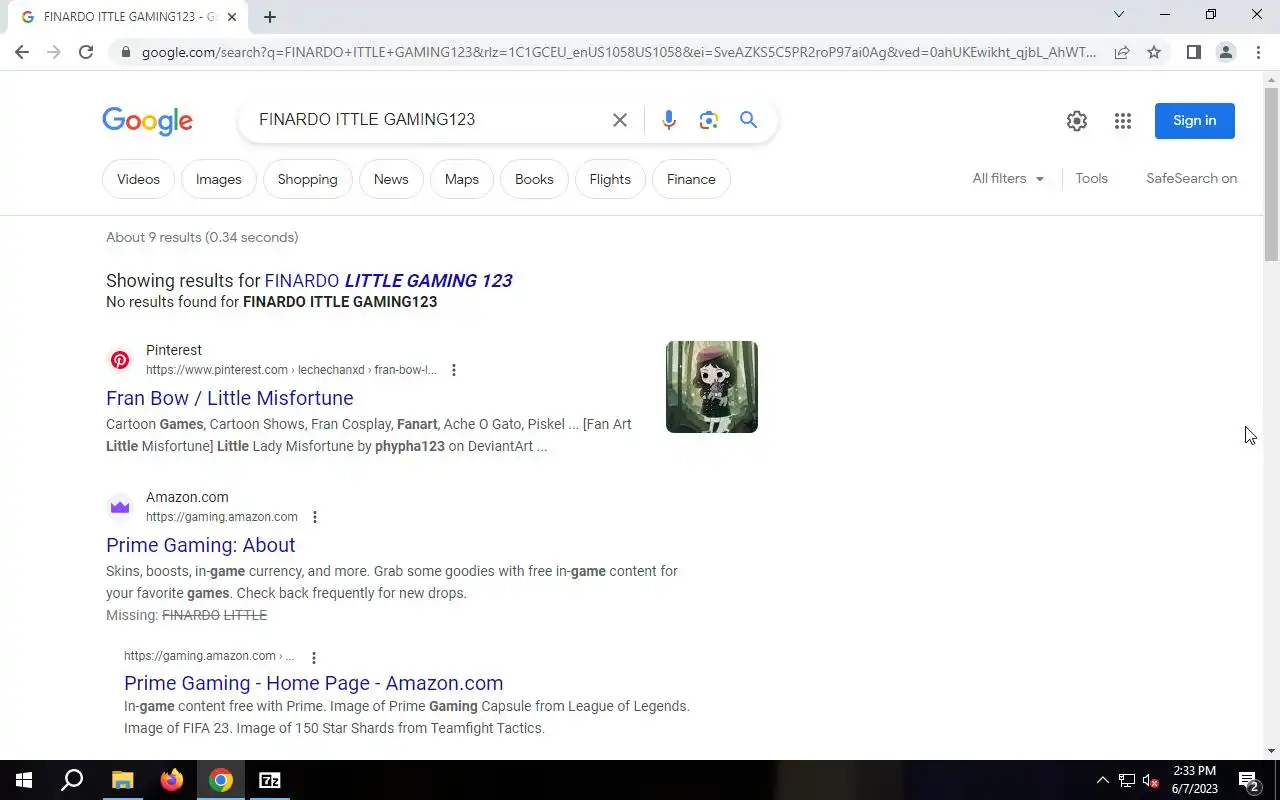Screen dimensions: 1280x800
Task: Click the Sign in button
Action: [1194, 120]
